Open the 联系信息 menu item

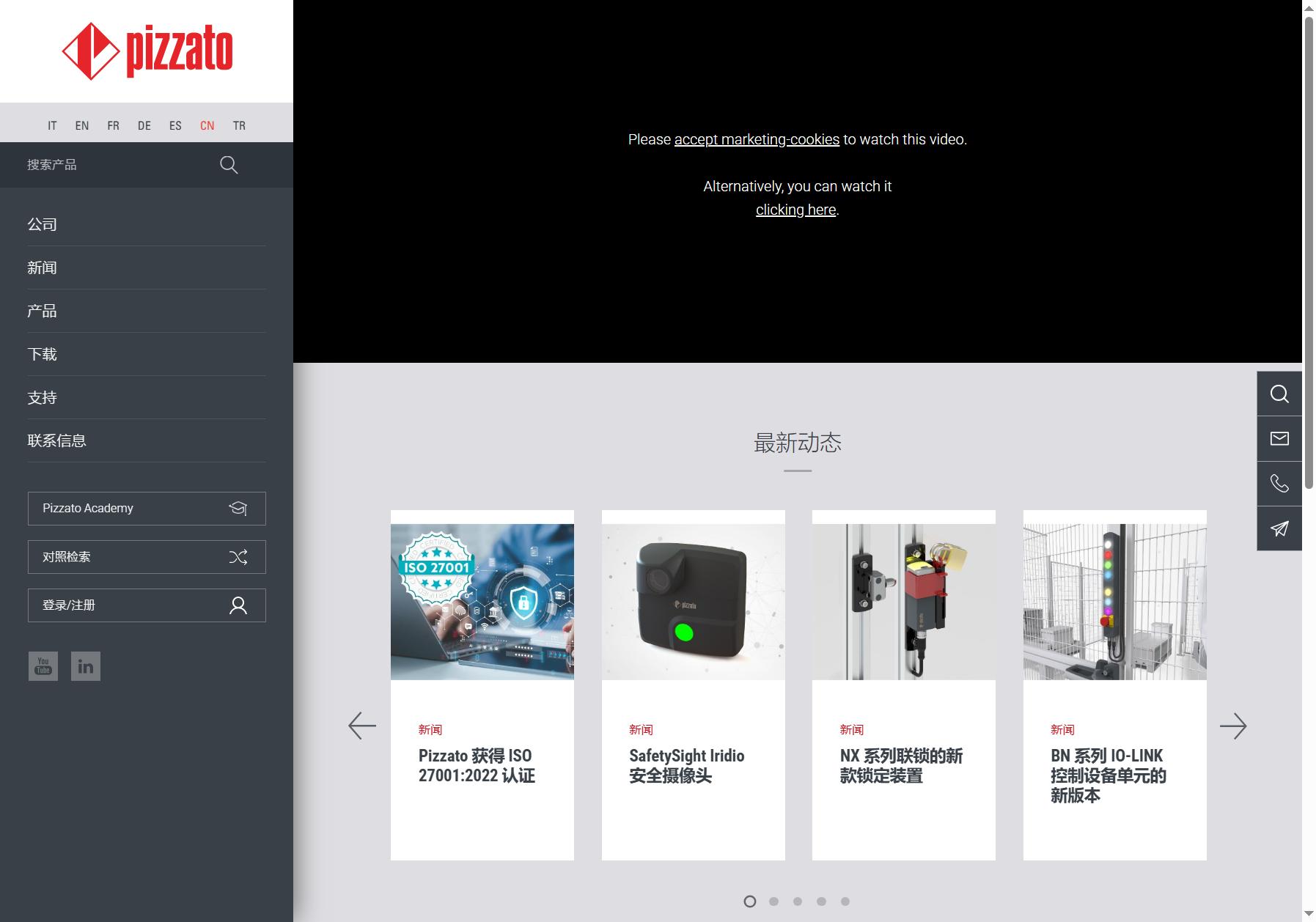click(x=147, y=441)
